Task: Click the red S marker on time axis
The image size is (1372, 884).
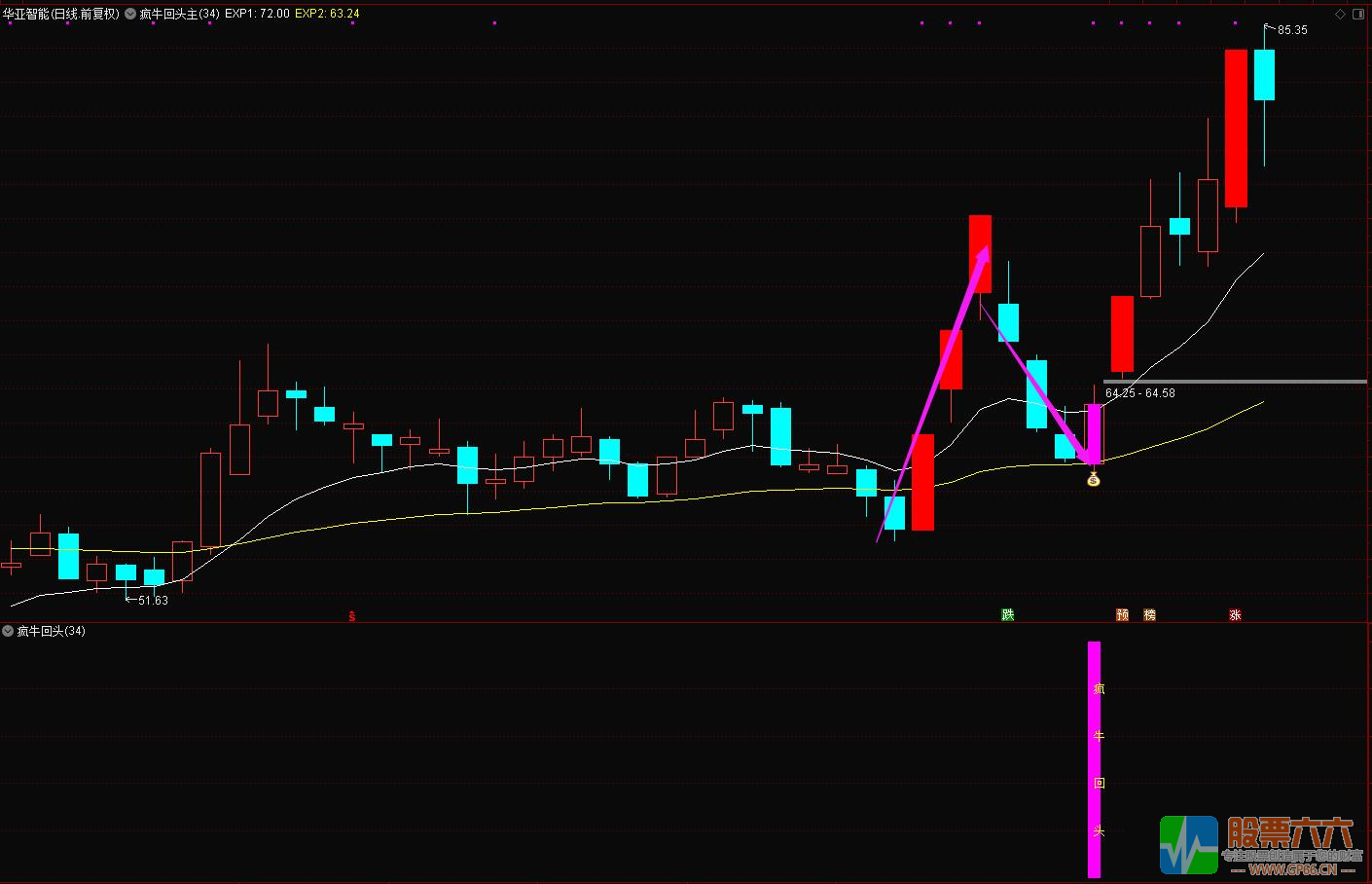Action: [352, 615]
